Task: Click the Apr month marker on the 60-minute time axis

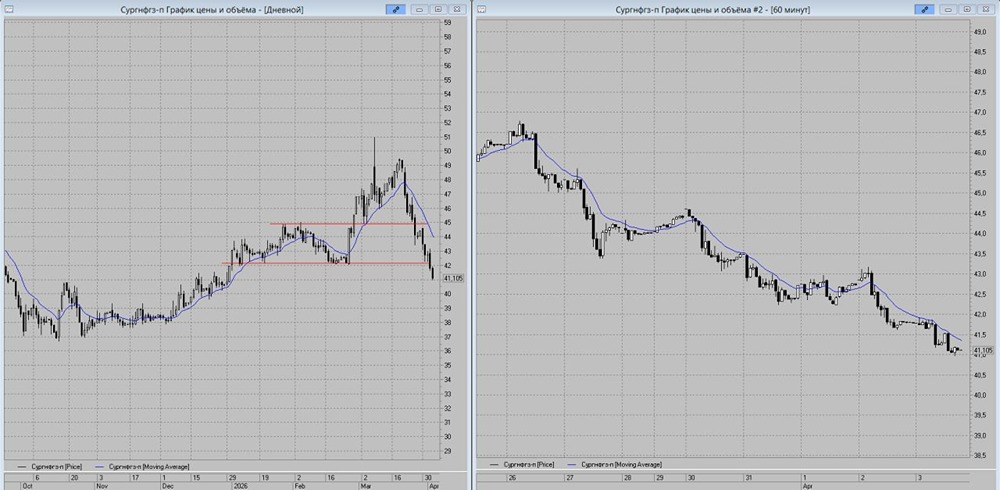Action: pyautogui.click(x=807, y=485)
